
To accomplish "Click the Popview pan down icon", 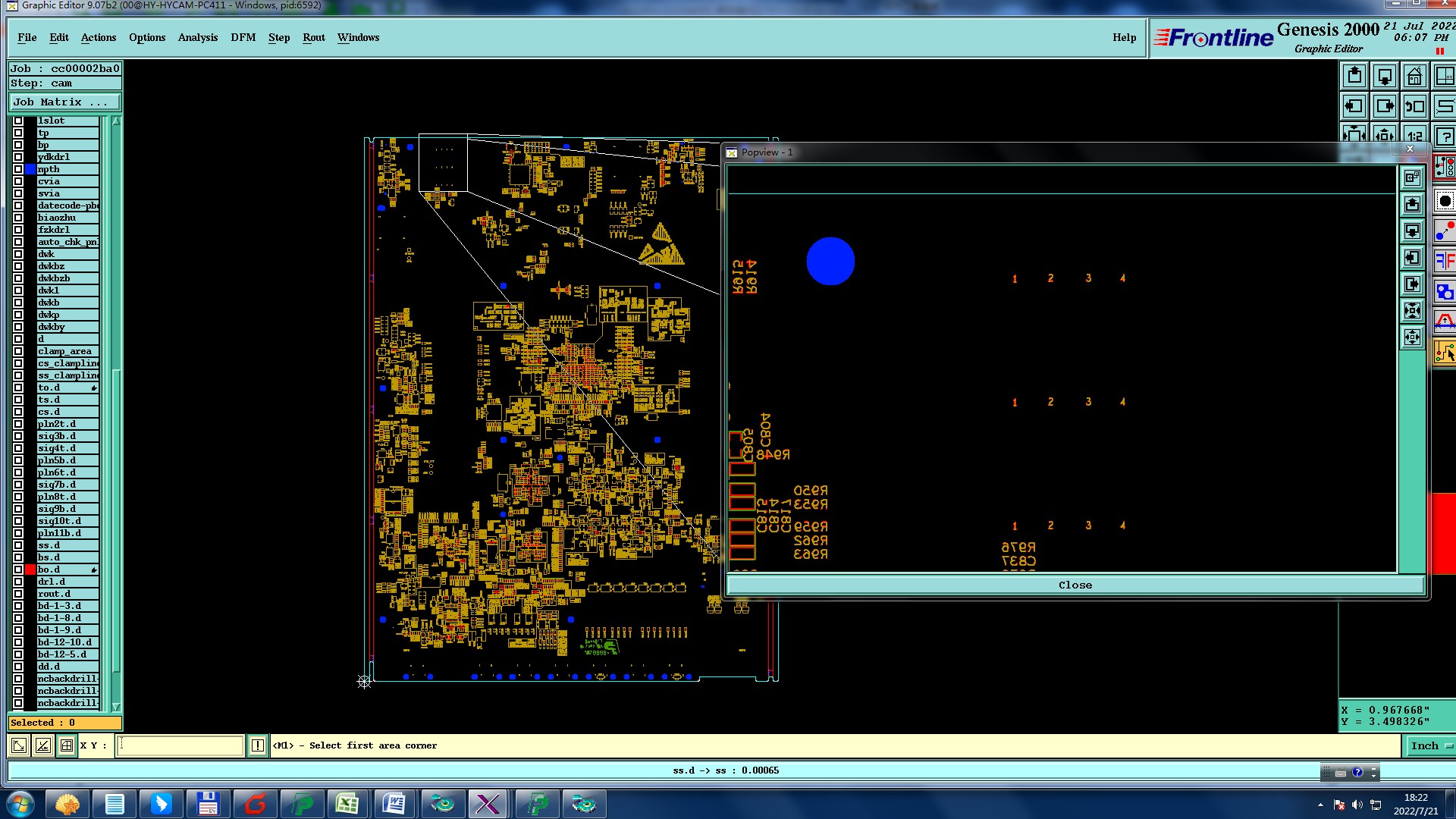I will (x=1412, y=231).
